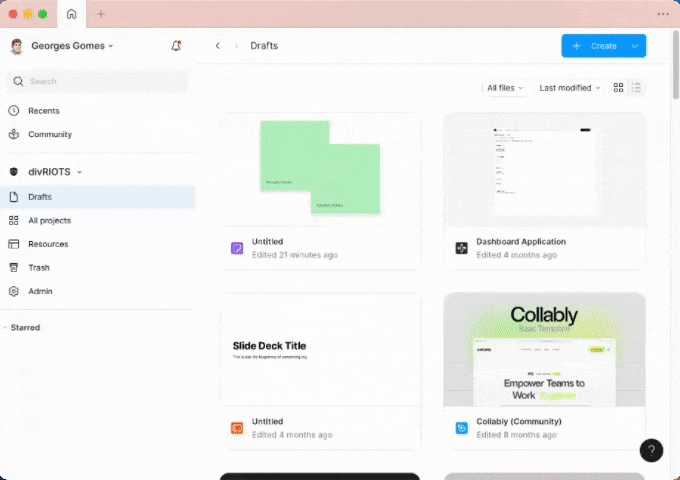680x480 pixels.
Task: Click 'Untitled' edited 21 minutes ago
Action: tap(268, 242)
